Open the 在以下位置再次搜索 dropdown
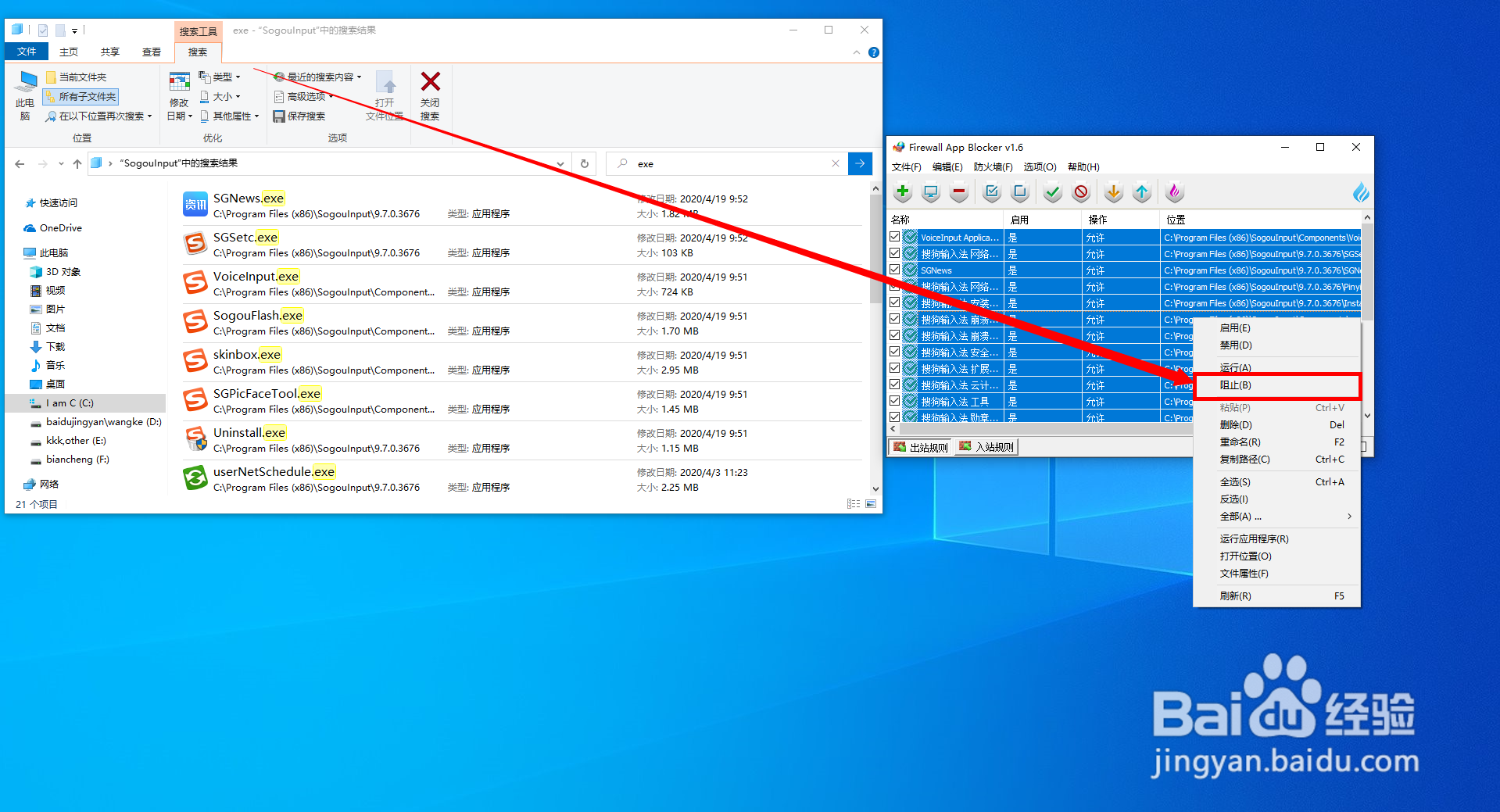 [x=98, y=116]
